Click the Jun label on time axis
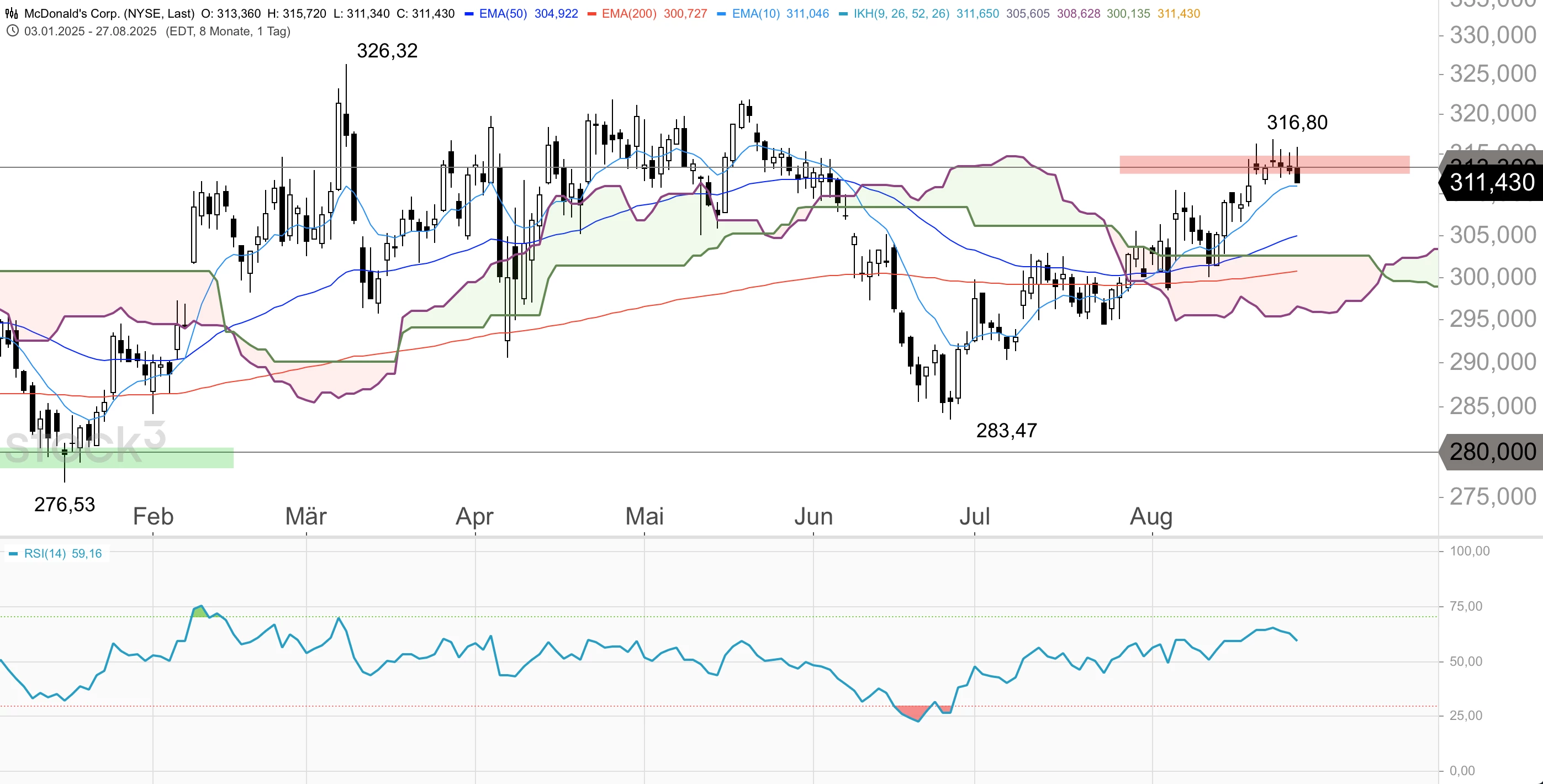 click(813, 516)
